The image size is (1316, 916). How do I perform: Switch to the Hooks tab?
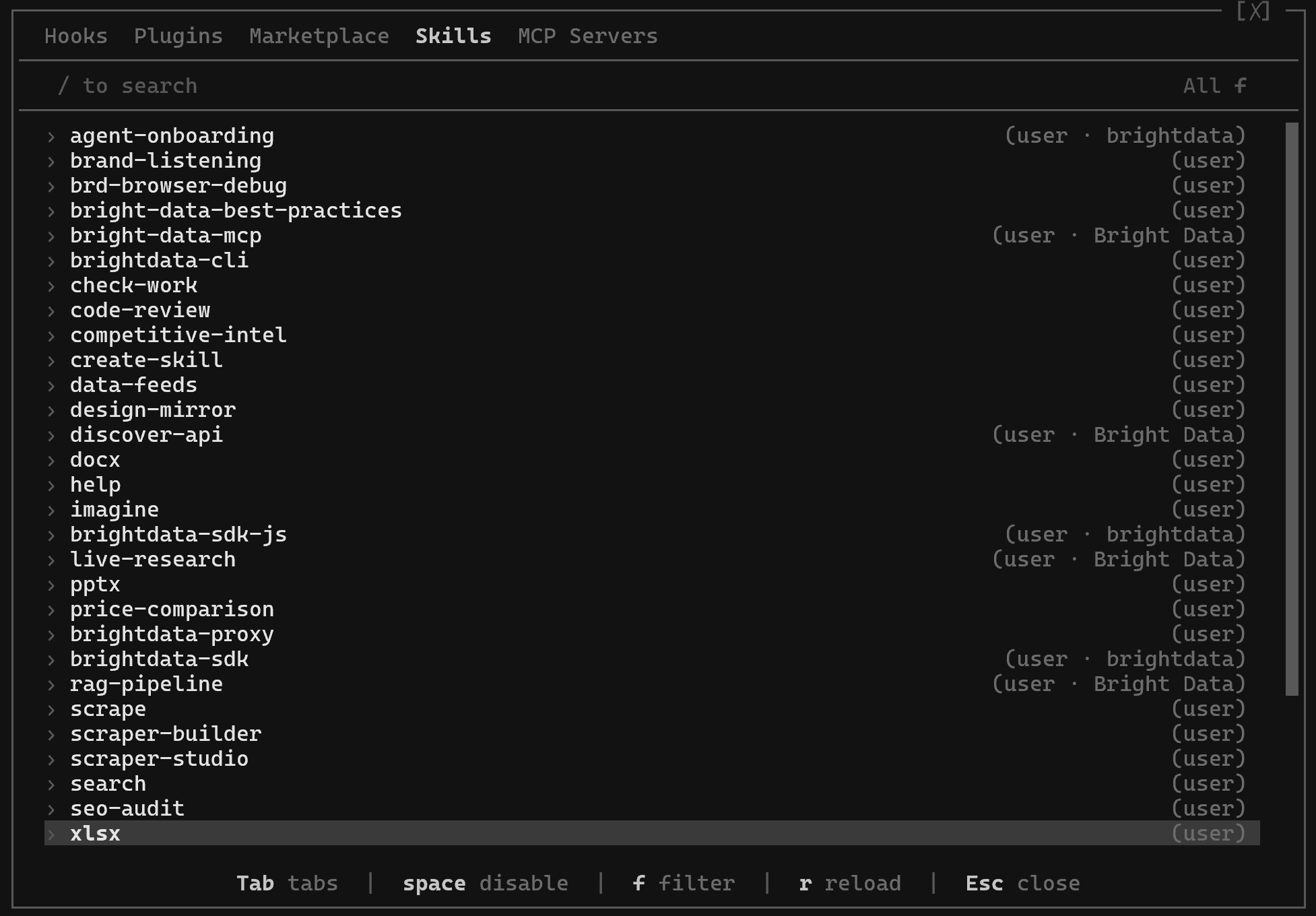point(75,36)
